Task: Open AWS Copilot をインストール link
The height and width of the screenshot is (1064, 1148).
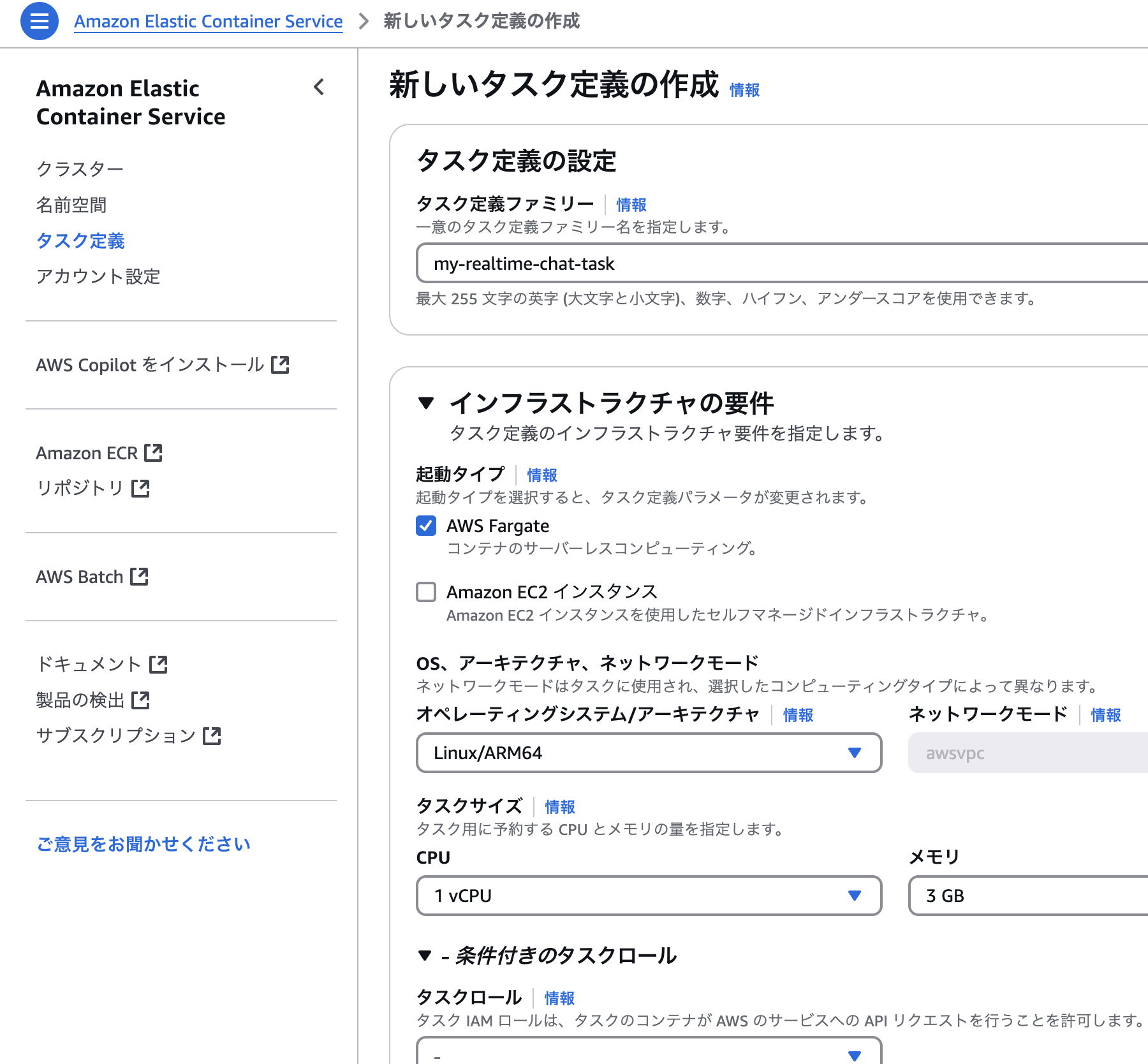Action: [x=150, y=365]
